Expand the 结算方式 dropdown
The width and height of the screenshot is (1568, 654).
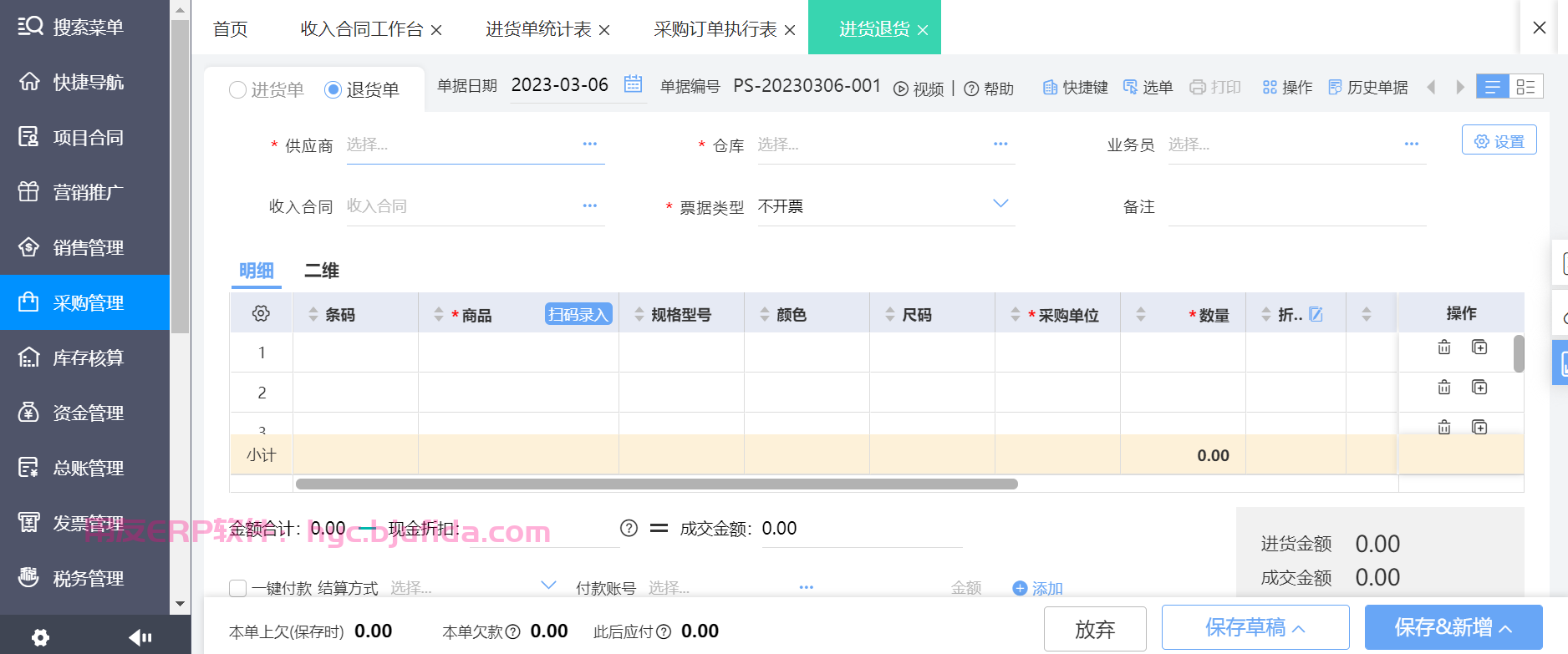tap(548, 586)
